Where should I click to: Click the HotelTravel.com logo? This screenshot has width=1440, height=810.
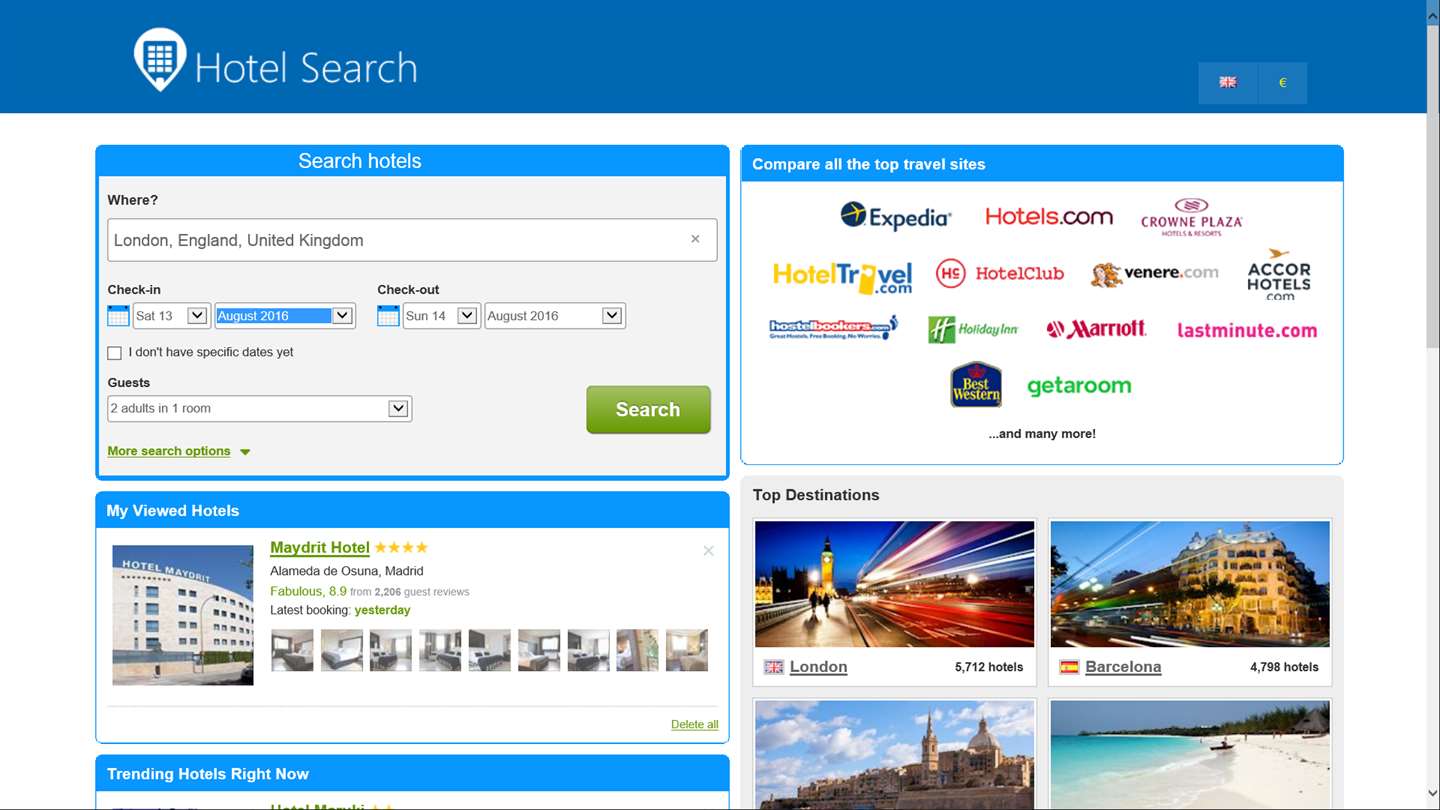843,277
